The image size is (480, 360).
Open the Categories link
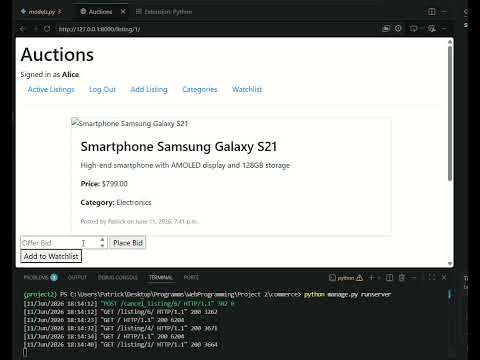(x=200, y=89)
